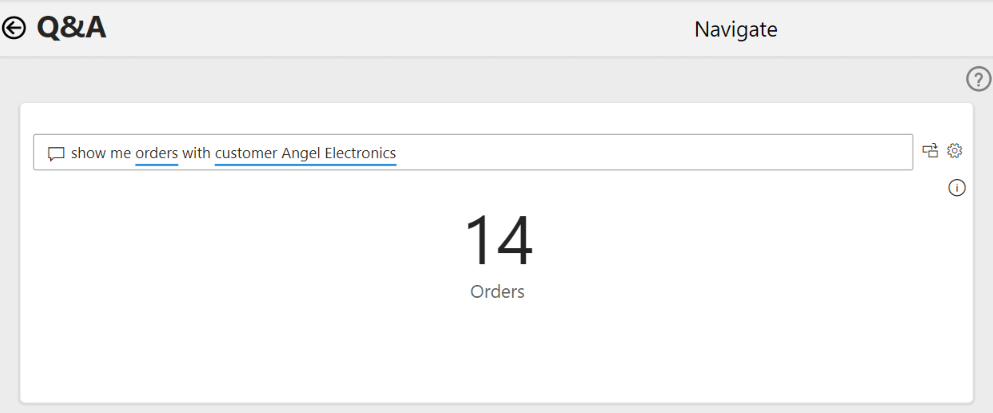
Task: Focus the empty part of the question input box
Action: (x=652, y=152)
